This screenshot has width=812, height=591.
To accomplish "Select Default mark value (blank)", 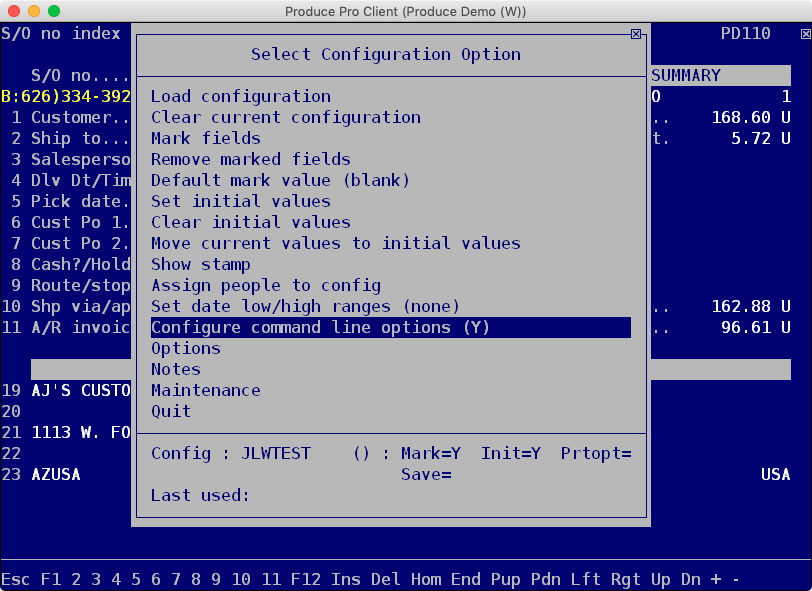I will tap(280, 180).
